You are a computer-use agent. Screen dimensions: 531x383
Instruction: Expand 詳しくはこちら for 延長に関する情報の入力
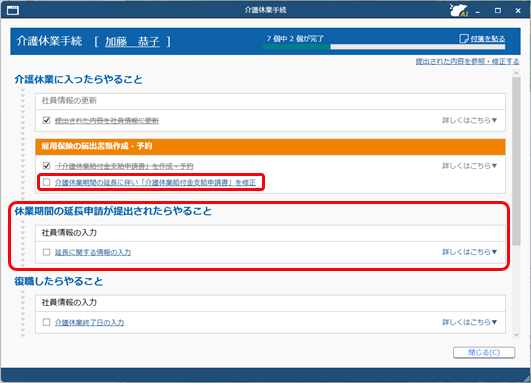point(469,252)
